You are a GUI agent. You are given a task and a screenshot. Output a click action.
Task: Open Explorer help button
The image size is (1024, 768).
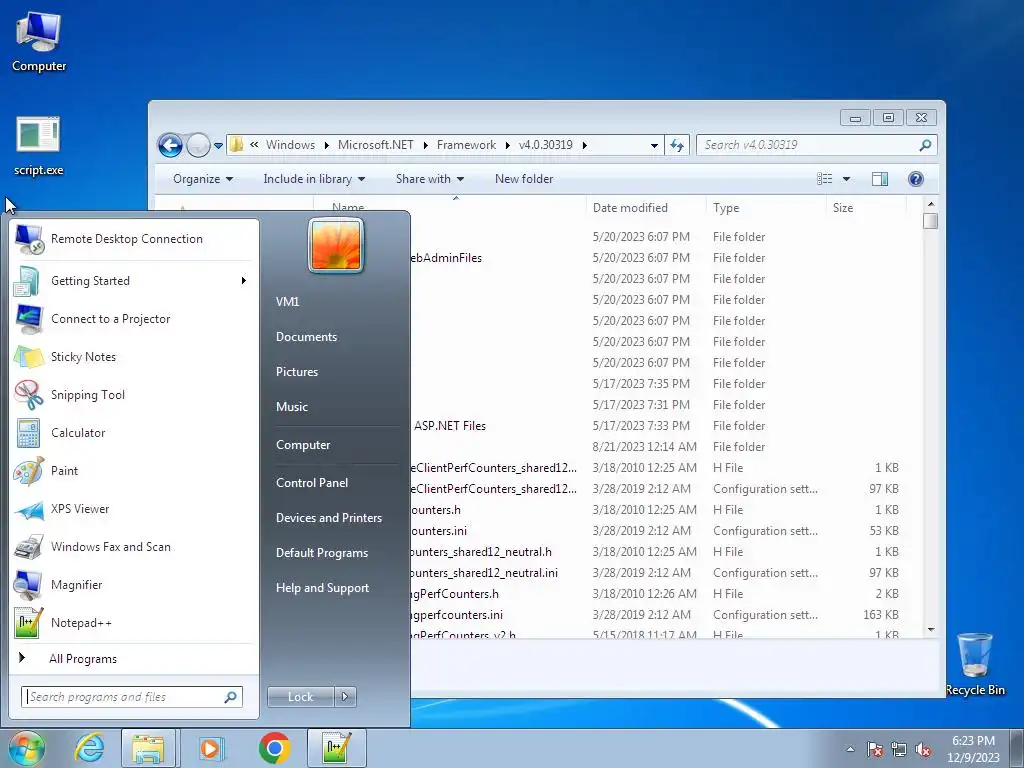pyautogui.click(x=916, y=179)
